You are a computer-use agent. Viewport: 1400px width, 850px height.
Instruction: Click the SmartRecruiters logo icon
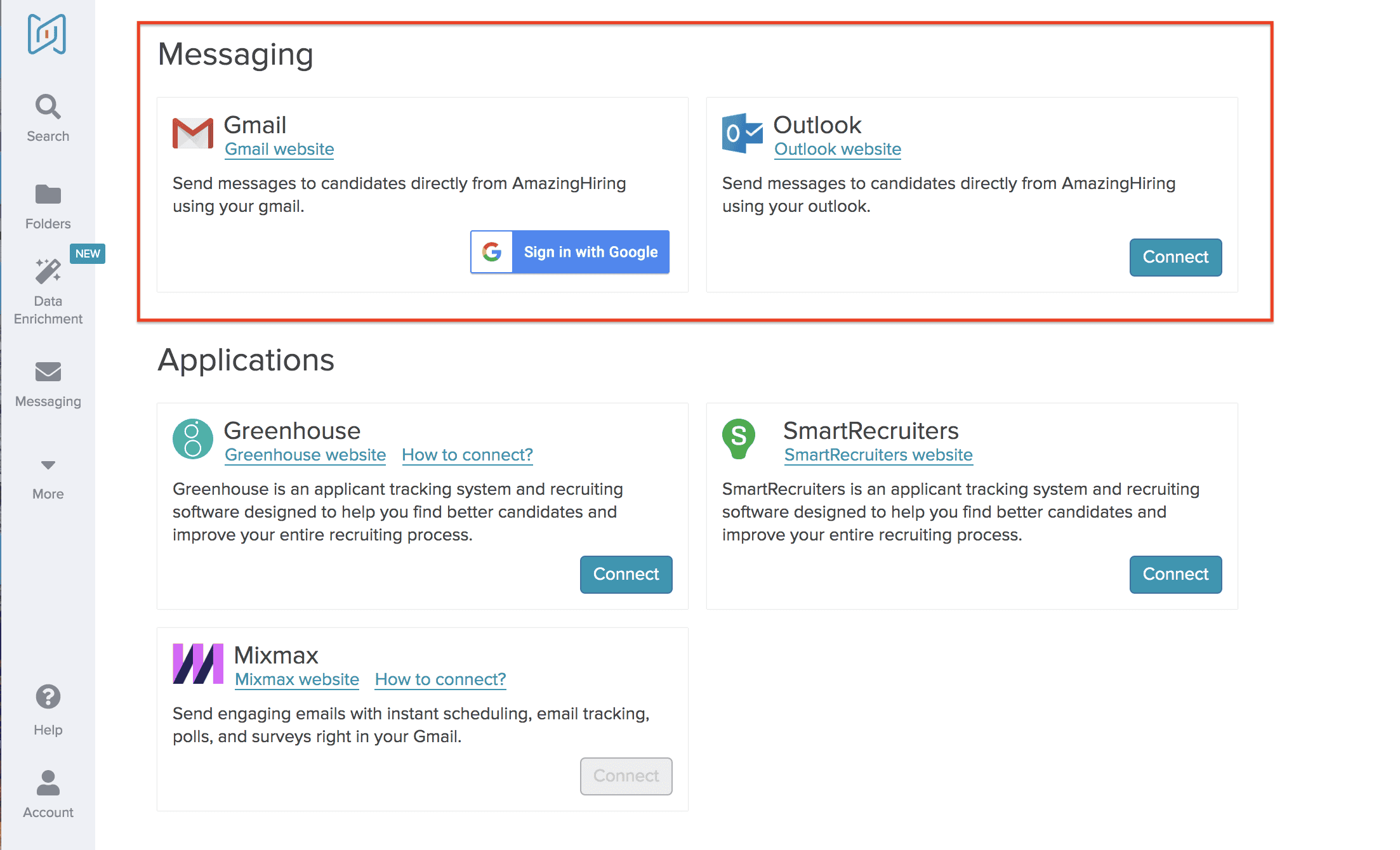739,438
